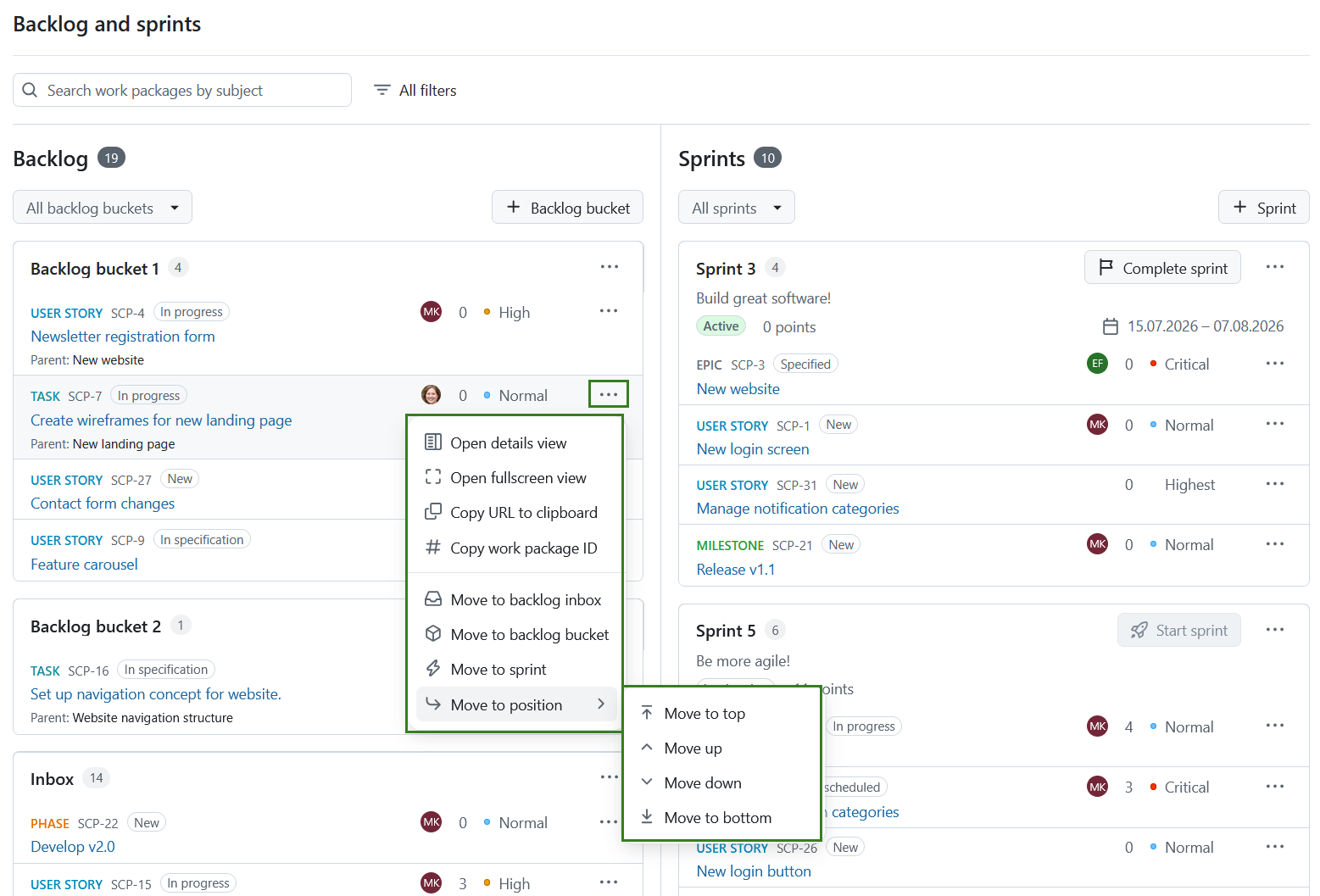Click Critical priority on SCP-3 row
This screenshot has height=896, width=1320.
click(1187, 364)
